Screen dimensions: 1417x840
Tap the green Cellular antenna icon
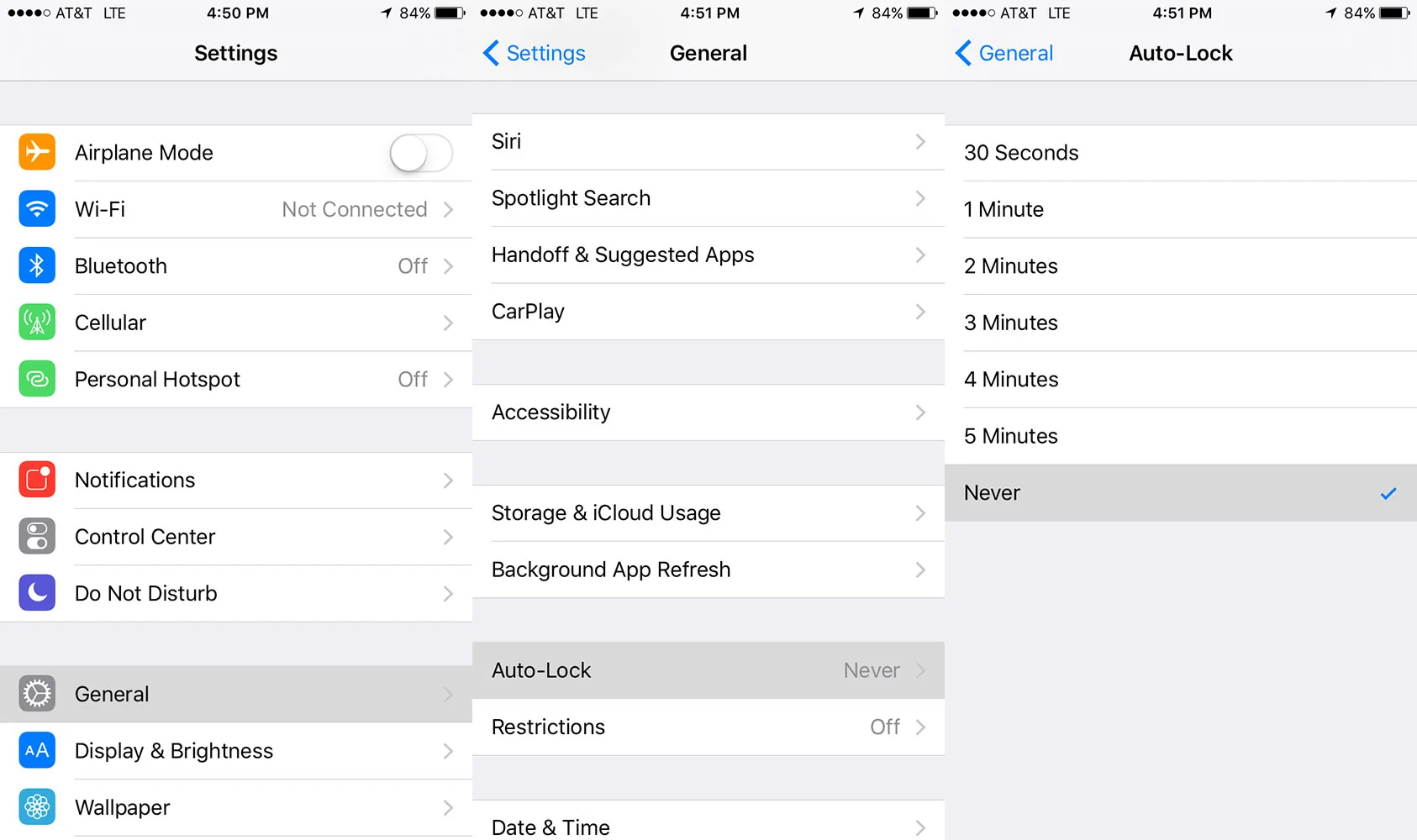(37, 323)
